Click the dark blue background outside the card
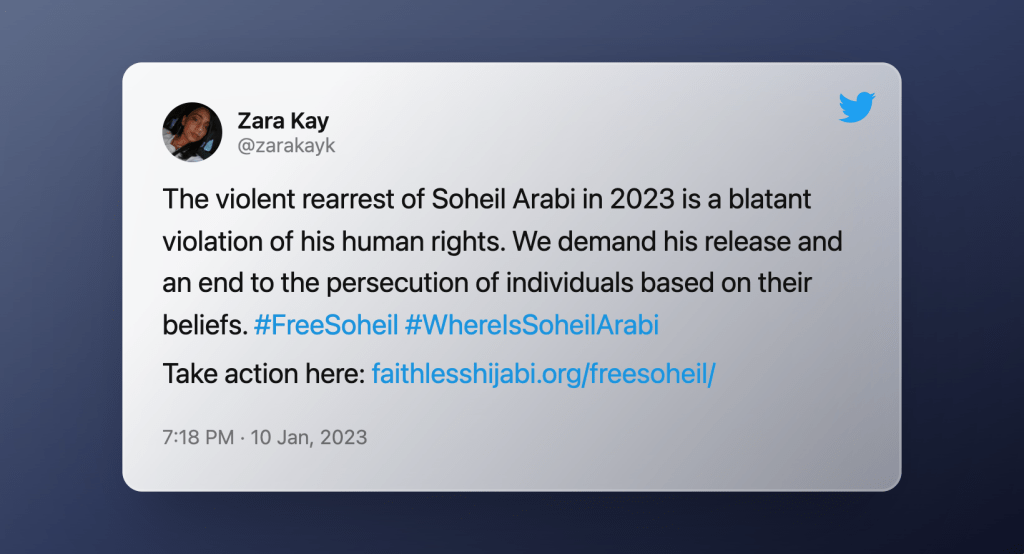The width and height of the screenshot is (1024, 554). [x=59, y=274]
